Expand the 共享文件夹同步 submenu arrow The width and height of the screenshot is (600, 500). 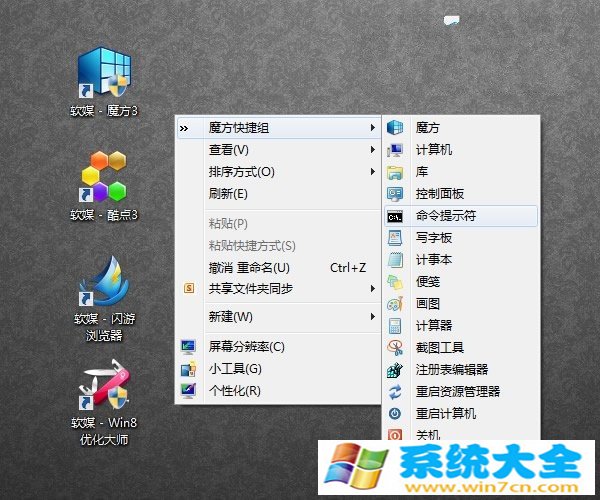[373, 288]
